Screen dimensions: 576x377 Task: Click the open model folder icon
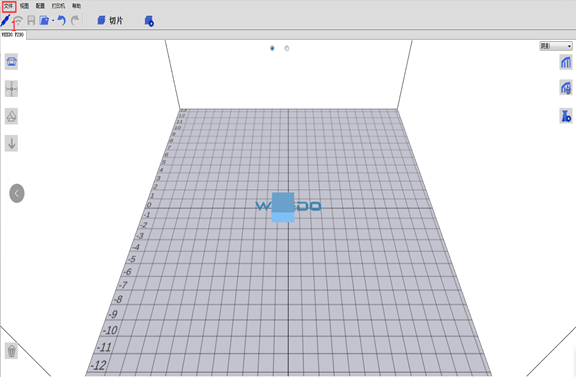44,21
